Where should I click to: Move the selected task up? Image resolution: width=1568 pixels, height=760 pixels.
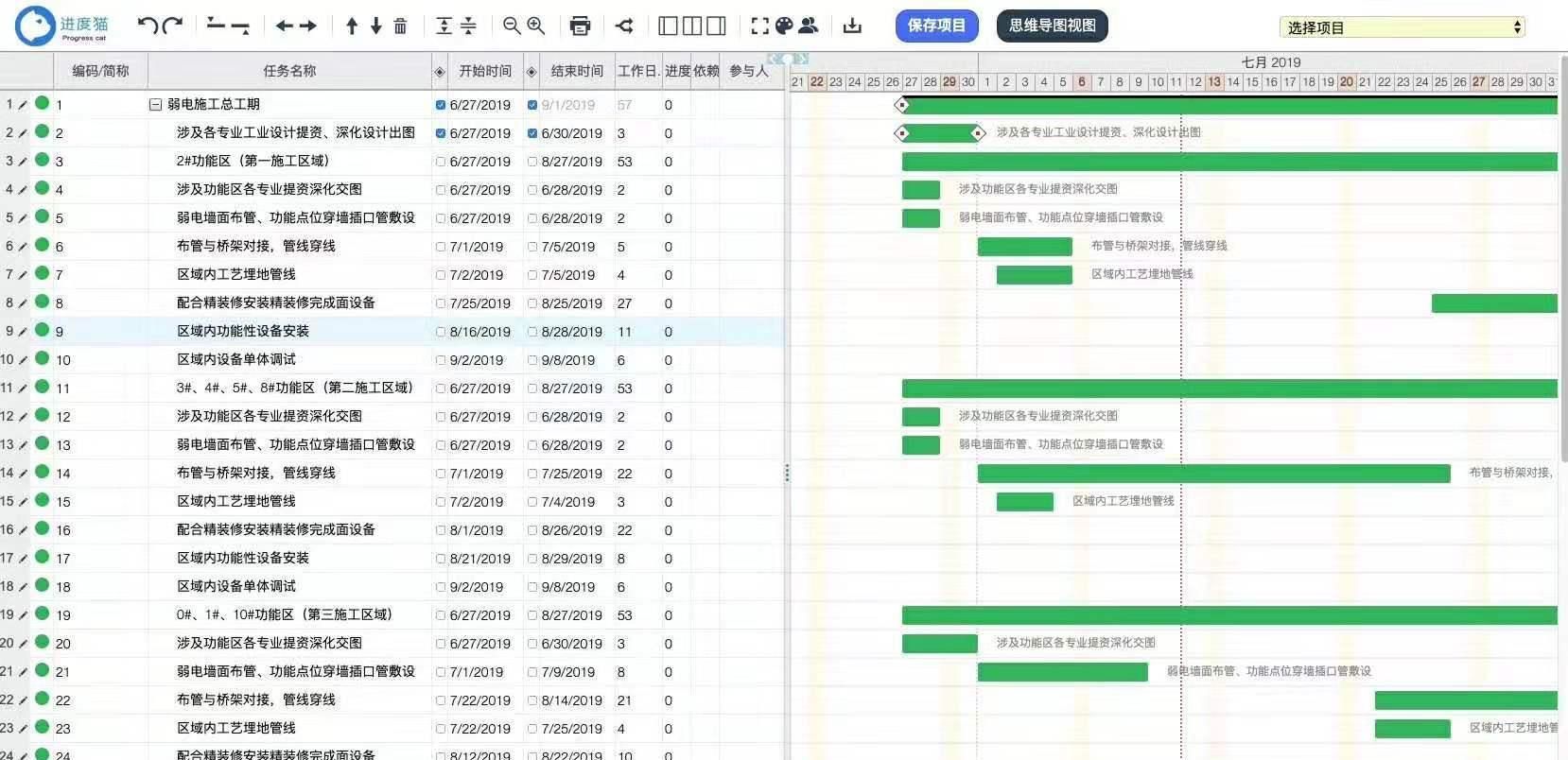[352, 26]
